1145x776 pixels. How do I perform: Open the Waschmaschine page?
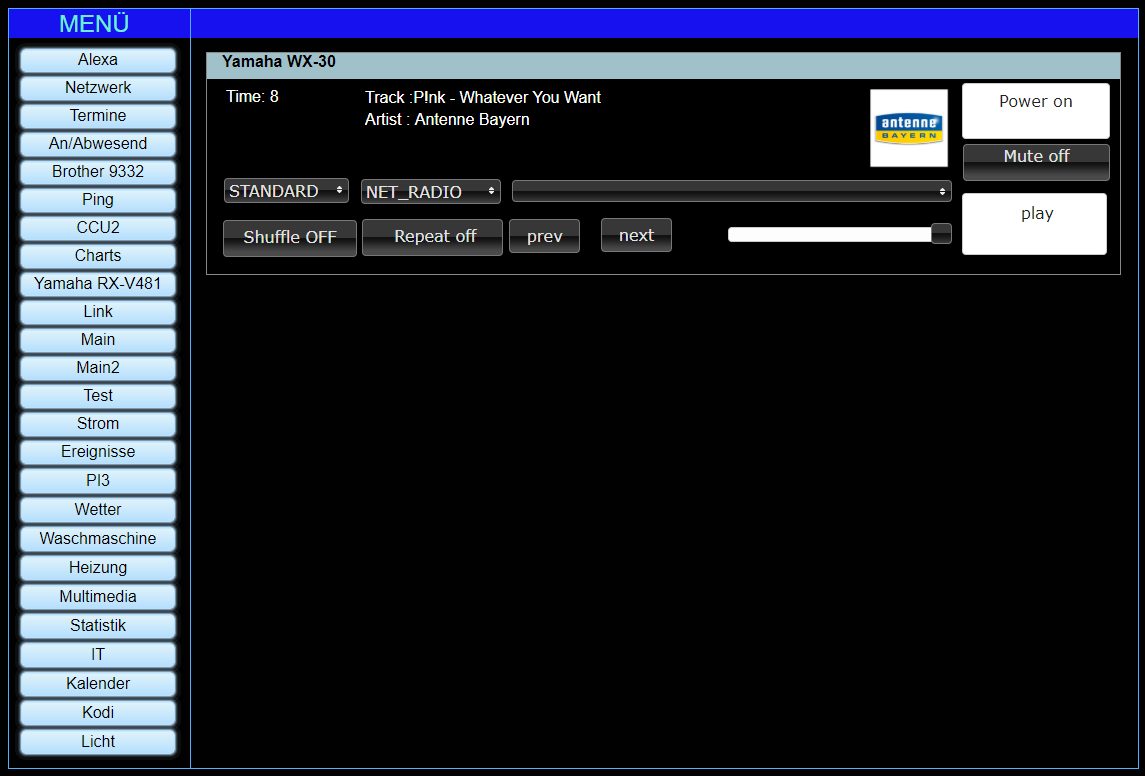point(98,539)
